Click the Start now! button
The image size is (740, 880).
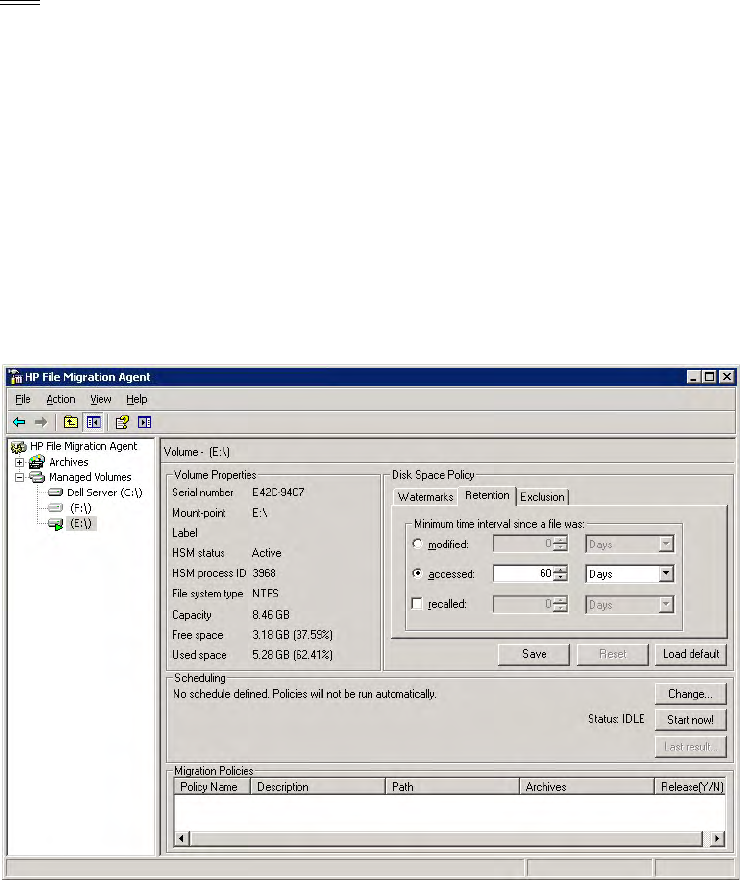(x=691, y=720)
